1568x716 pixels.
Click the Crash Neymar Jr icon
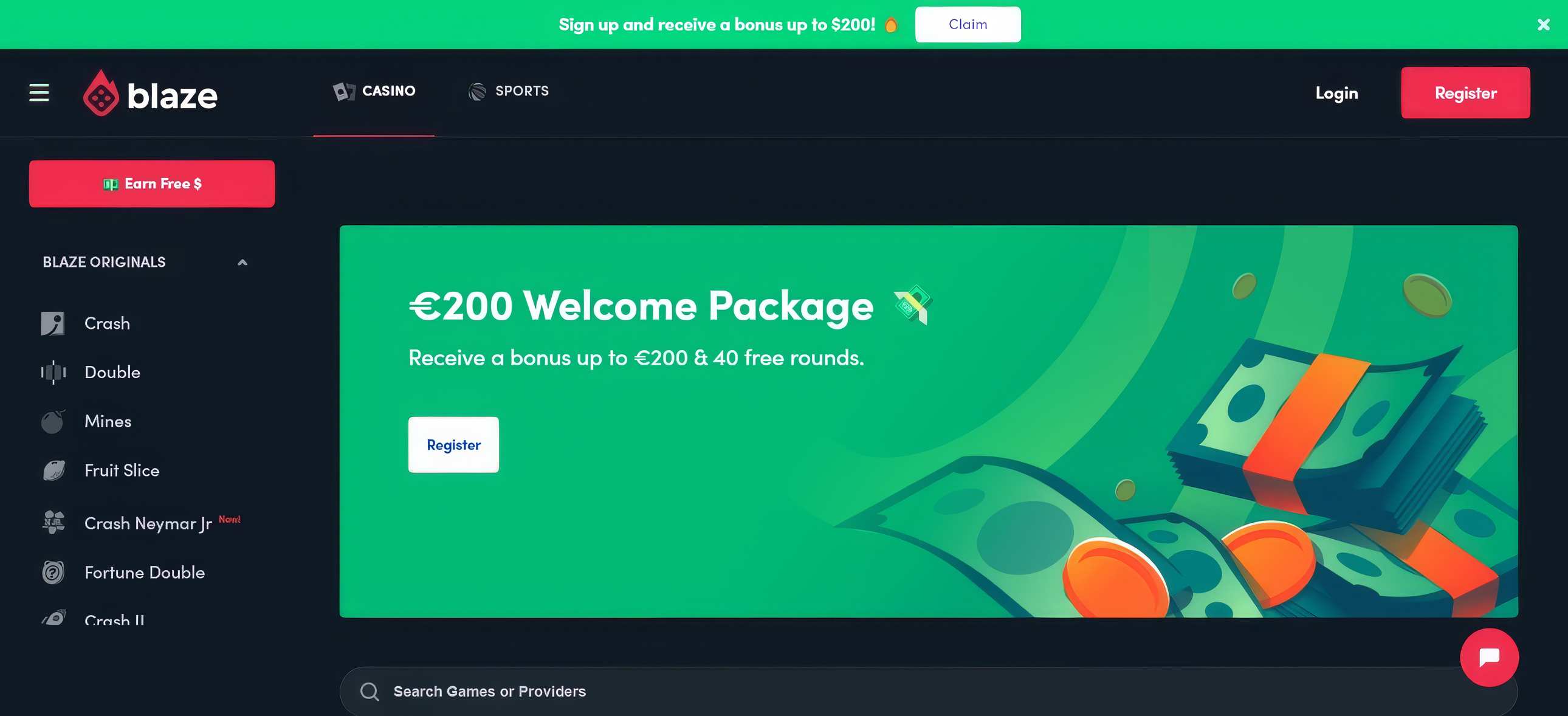click(x=53, y=522)
